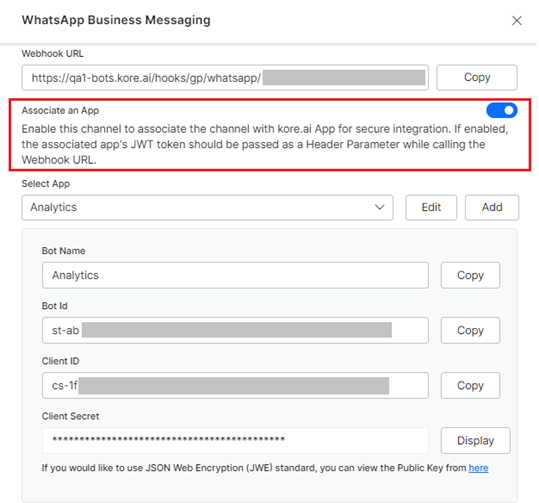Image resolution: width=539 pixels, height=503 pixels.
Task: Click inside the Client ID field
Action: tap(235, 385)
